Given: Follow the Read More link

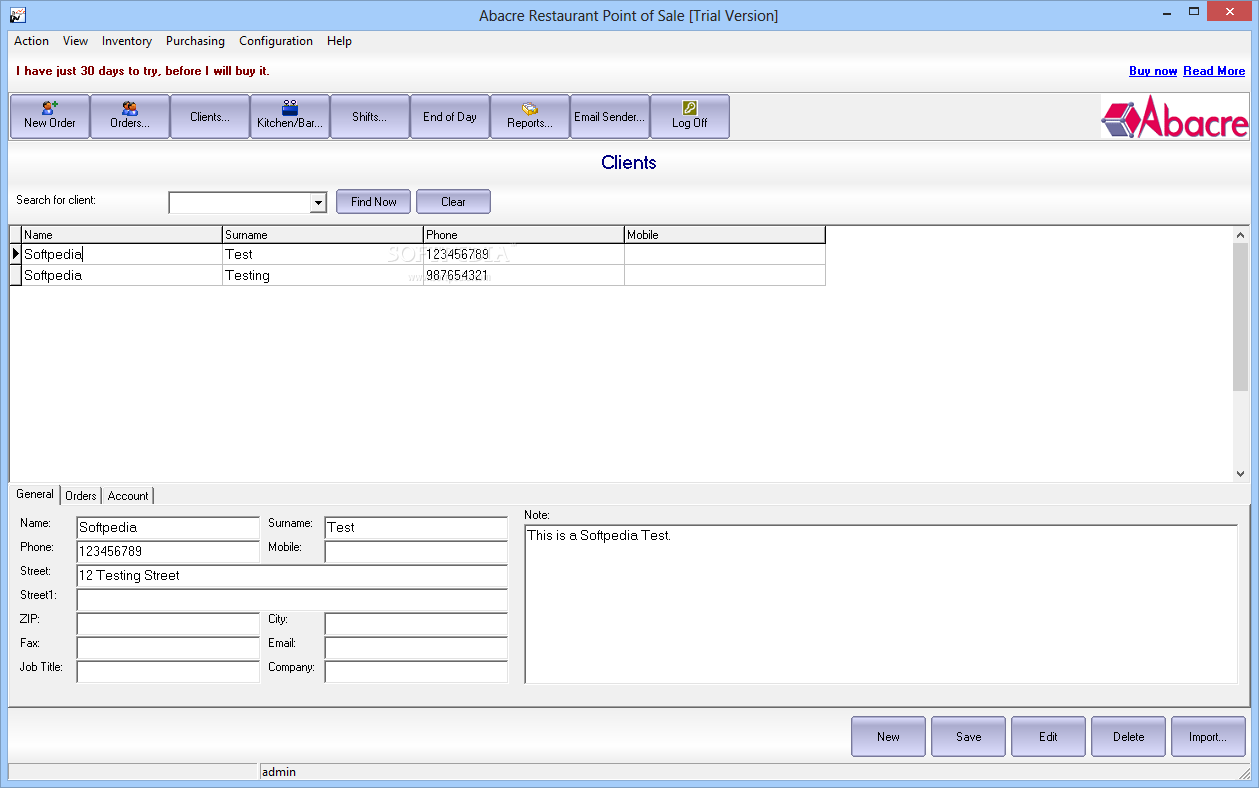Looking at the screenshot, I should [x=1214, y=71].
